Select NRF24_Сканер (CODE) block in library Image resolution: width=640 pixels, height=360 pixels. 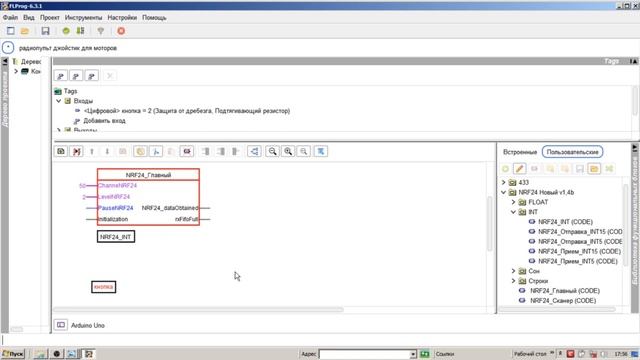pyautogui.click(x=563, y=300)
